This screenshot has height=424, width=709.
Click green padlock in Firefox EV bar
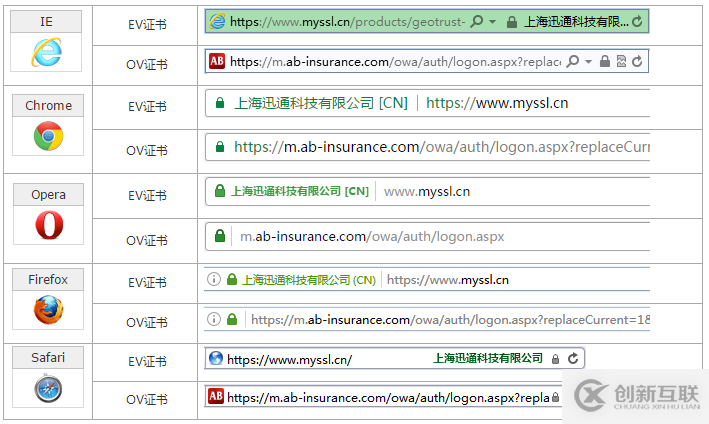point(232,279)
